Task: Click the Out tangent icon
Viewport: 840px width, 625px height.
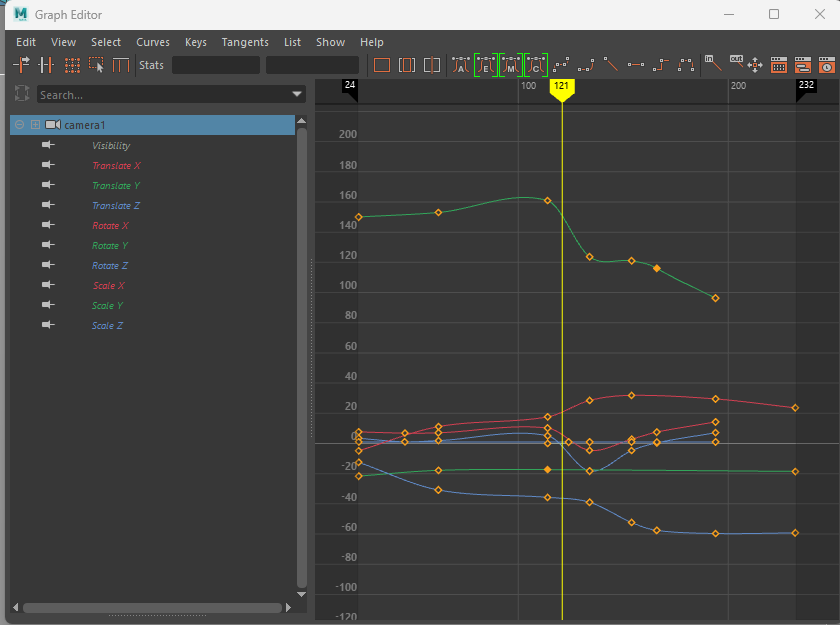Action: (x=736, y=61)
